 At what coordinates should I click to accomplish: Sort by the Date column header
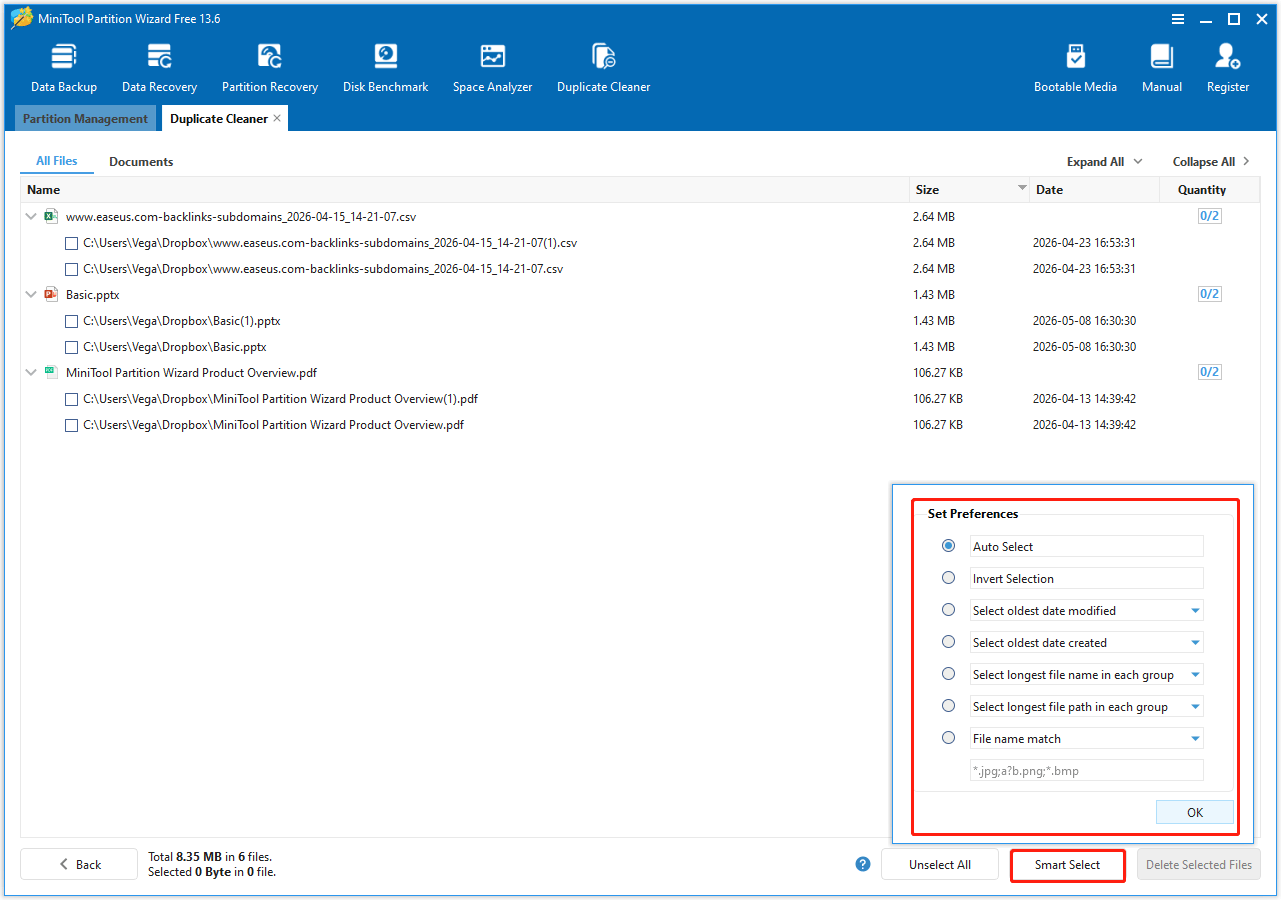pos(1095,189)
